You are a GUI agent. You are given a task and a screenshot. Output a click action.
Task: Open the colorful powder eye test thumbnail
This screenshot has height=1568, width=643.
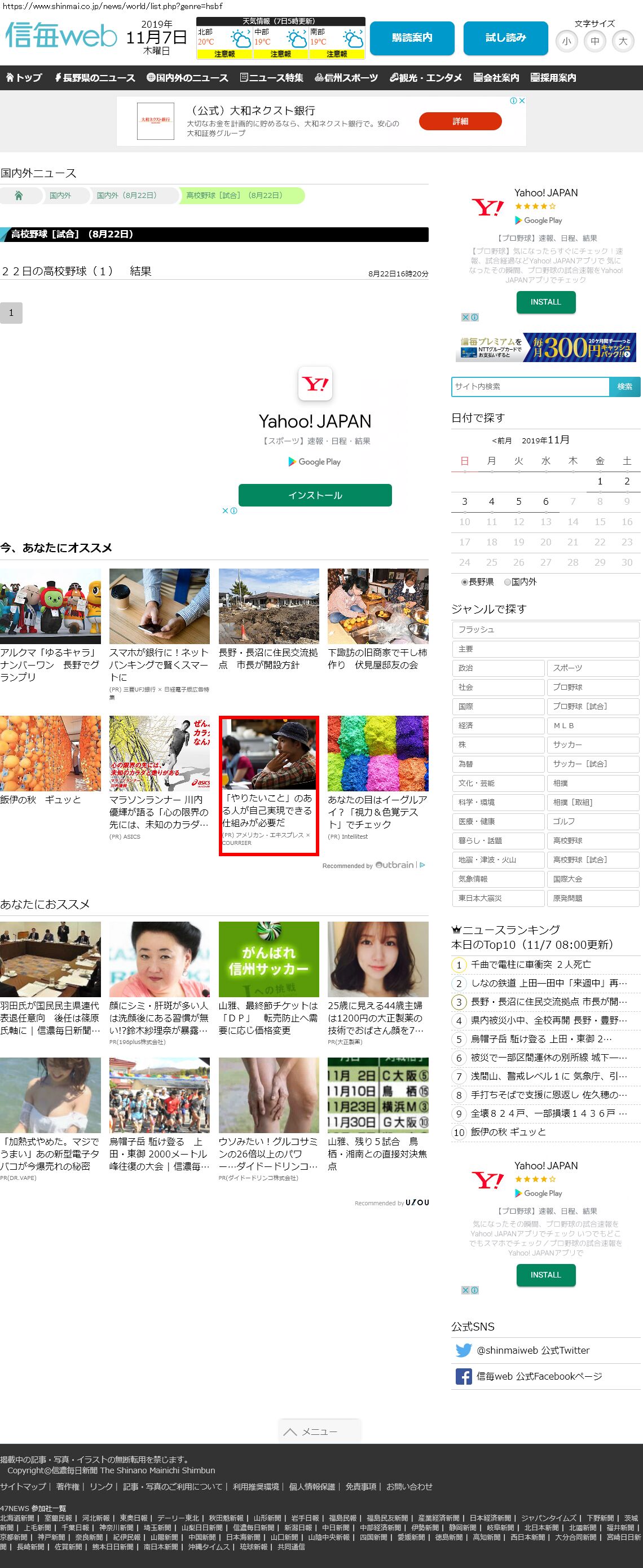(x=377, y=753)
